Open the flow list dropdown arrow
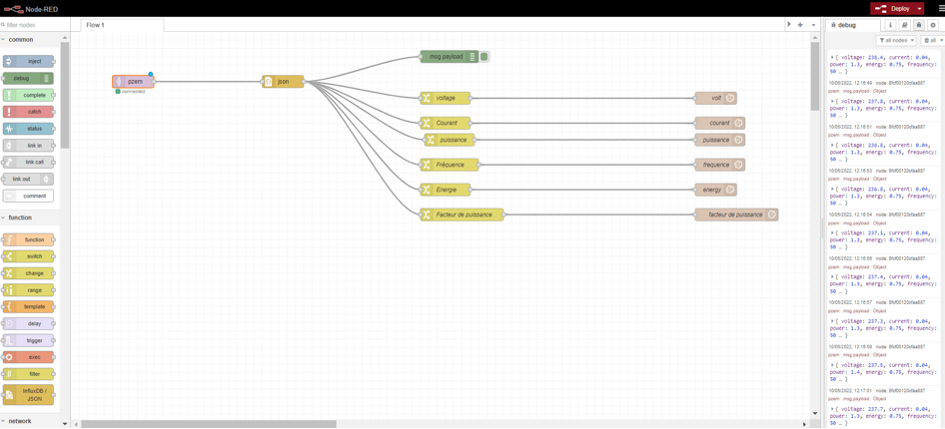This screenshot has height=429, width=945. (x=813, y=25)
